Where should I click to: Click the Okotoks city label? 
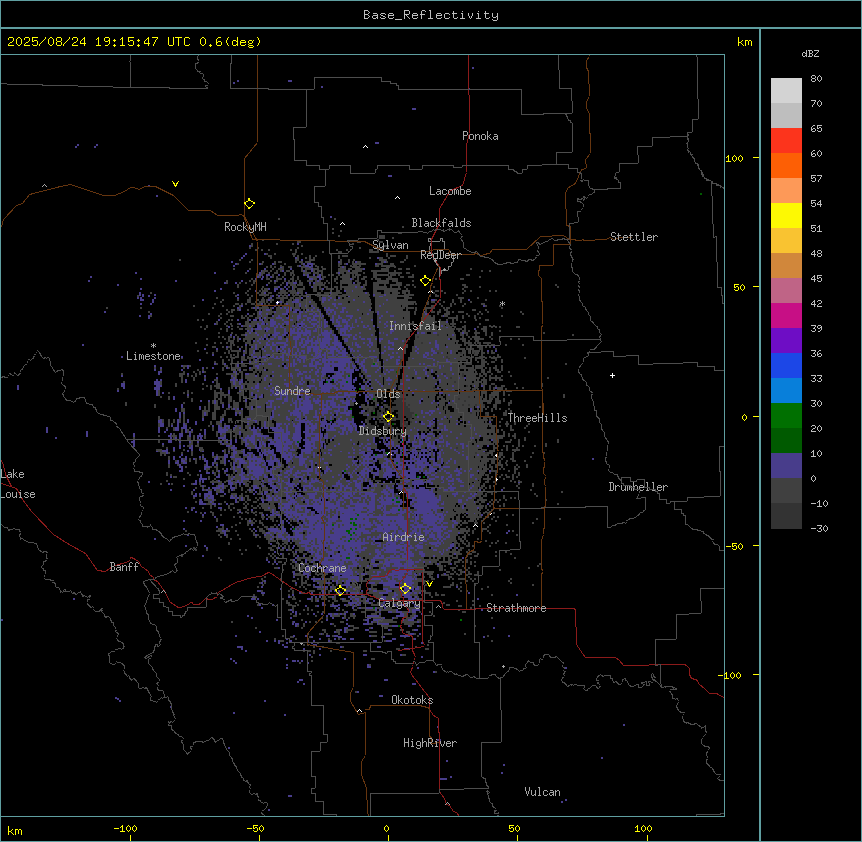tap(412, 700)
